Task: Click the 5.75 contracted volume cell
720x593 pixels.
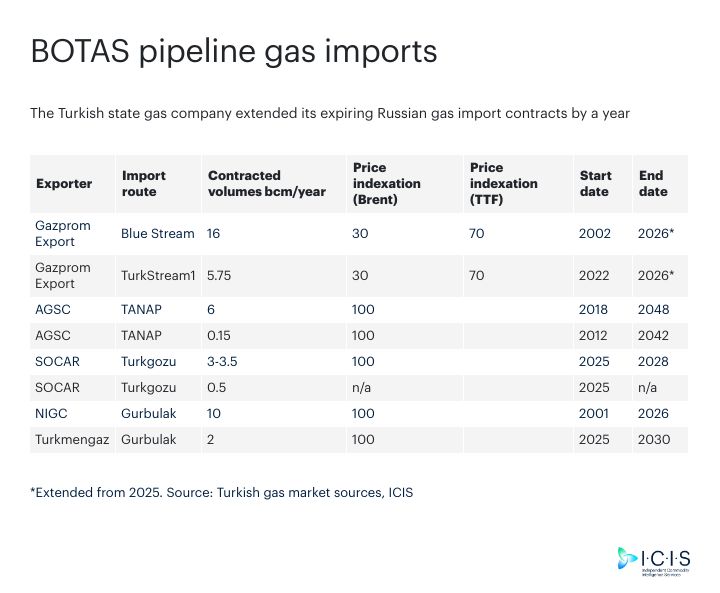Action: click(222, 276)
